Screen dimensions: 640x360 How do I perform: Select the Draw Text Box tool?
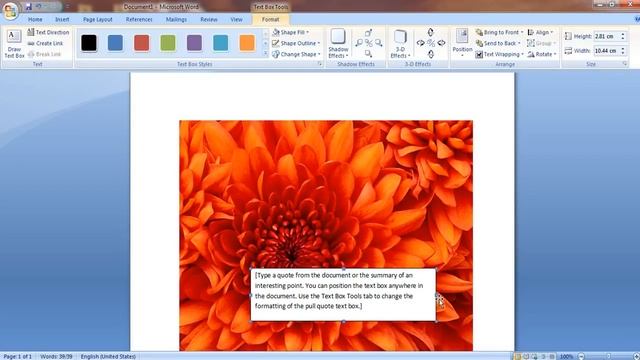point(14,44)
